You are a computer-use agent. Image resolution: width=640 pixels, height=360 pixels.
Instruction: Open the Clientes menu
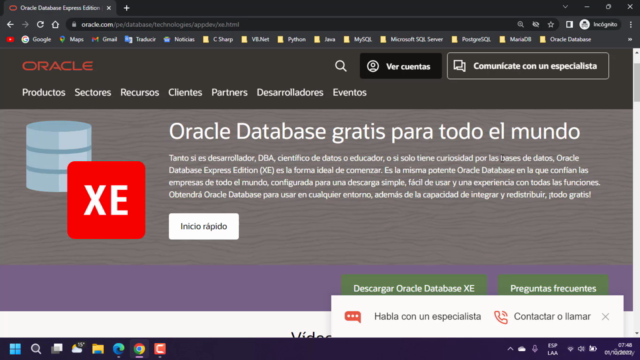[185, 93]
